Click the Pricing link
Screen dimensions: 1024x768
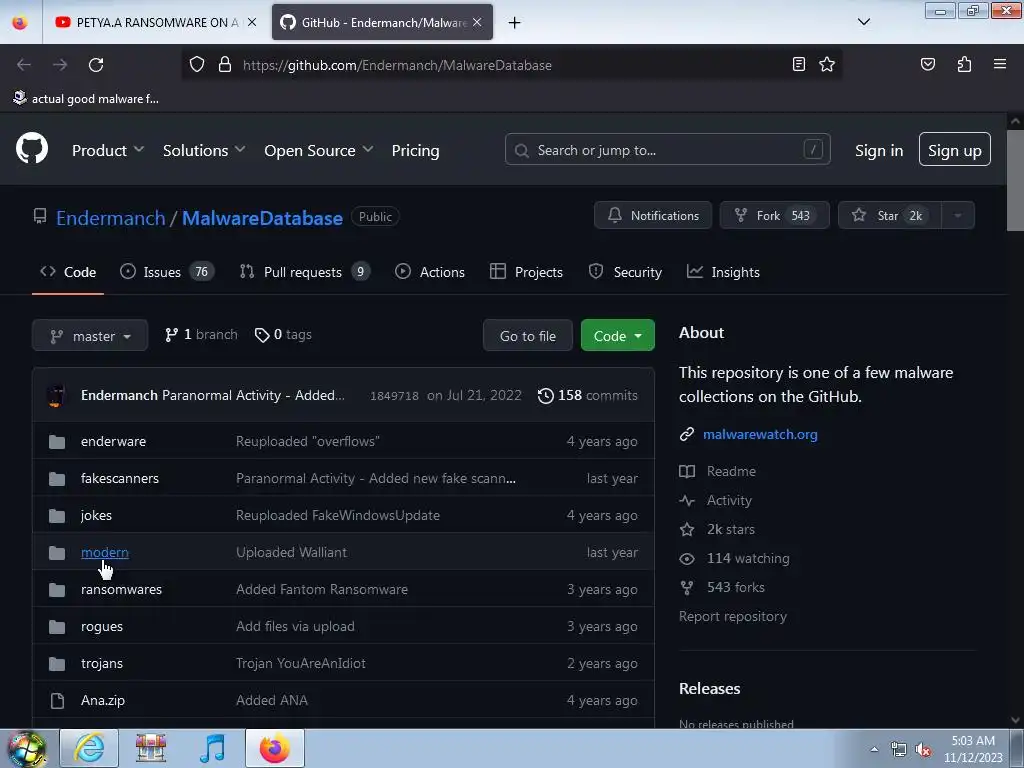(x=415, y=150)
